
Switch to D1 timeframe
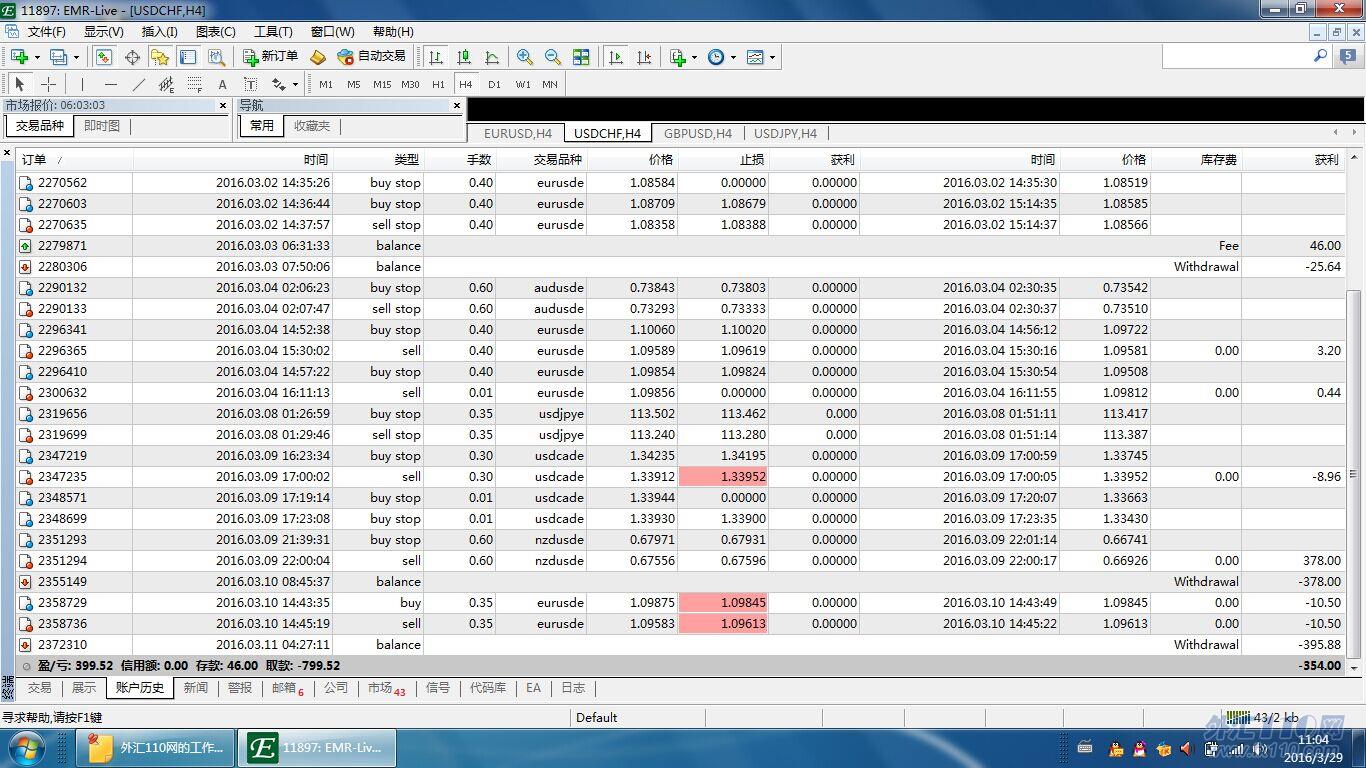coord(494,85)
